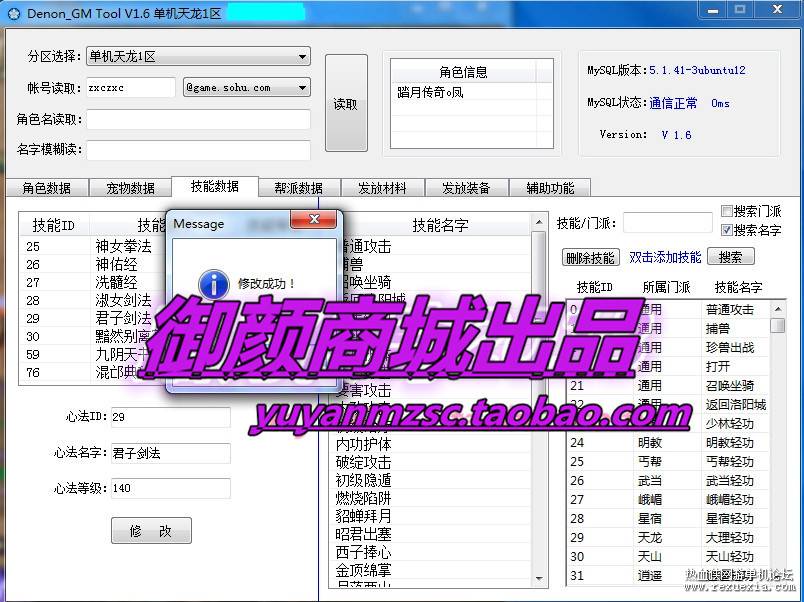
Task: Select 金顶绵掌 in the middle skill list
Action: (x=432, y=570)
